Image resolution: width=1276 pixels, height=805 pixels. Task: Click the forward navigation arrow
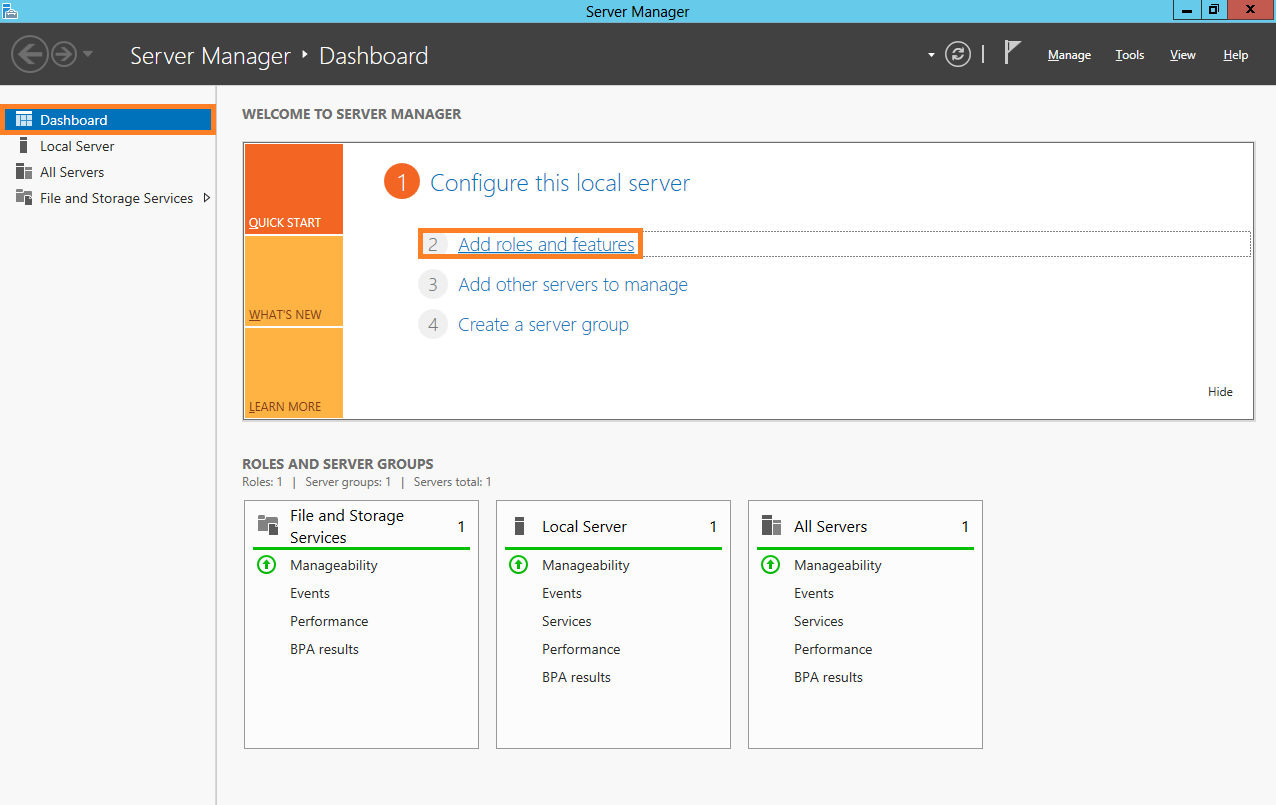tap(64, 54)
